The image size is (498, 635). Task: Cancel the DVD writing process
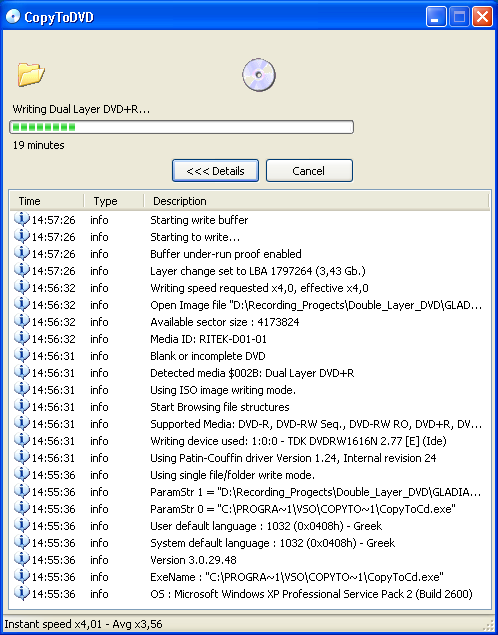[309, 170]
